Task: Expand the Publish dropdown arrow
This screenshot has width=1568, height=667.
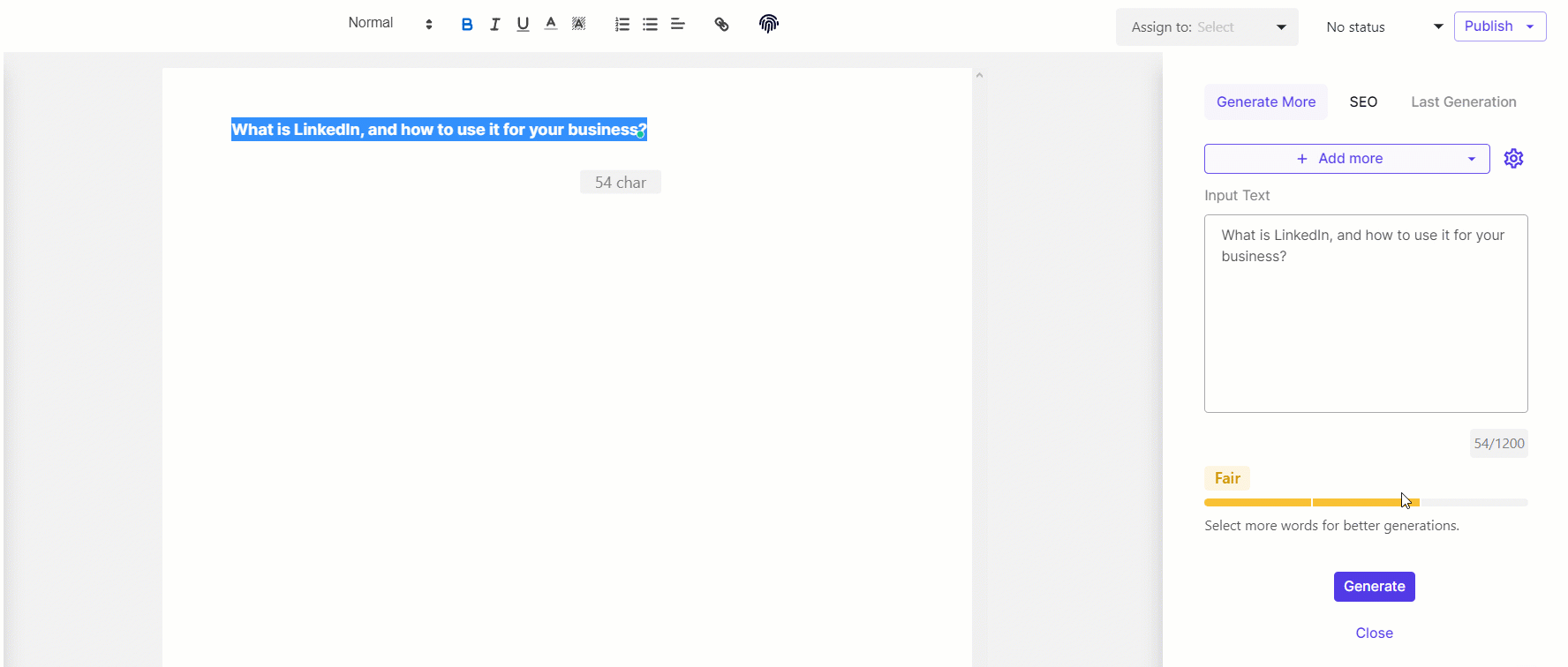Action: pos(1531,26)
